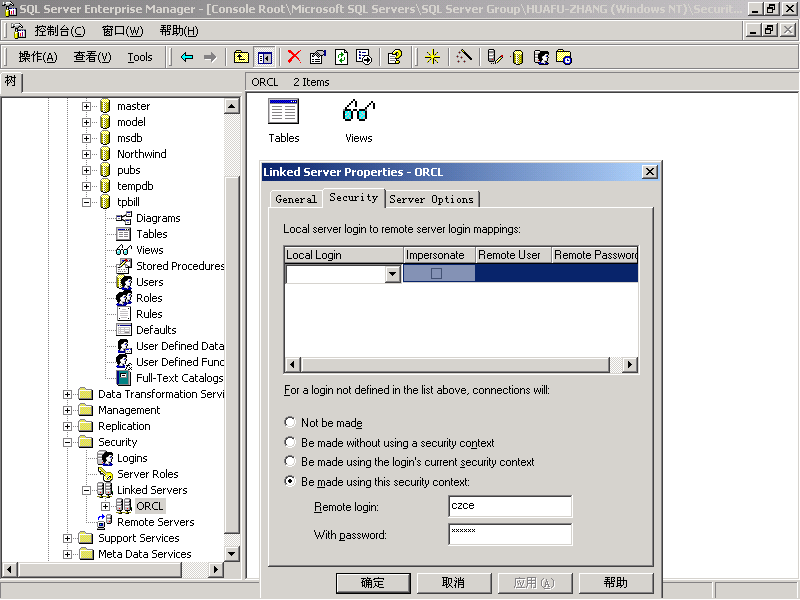Select the 'Not be made' radio option
This screenshot has height=600, width=800.
[x=290, y=423]
